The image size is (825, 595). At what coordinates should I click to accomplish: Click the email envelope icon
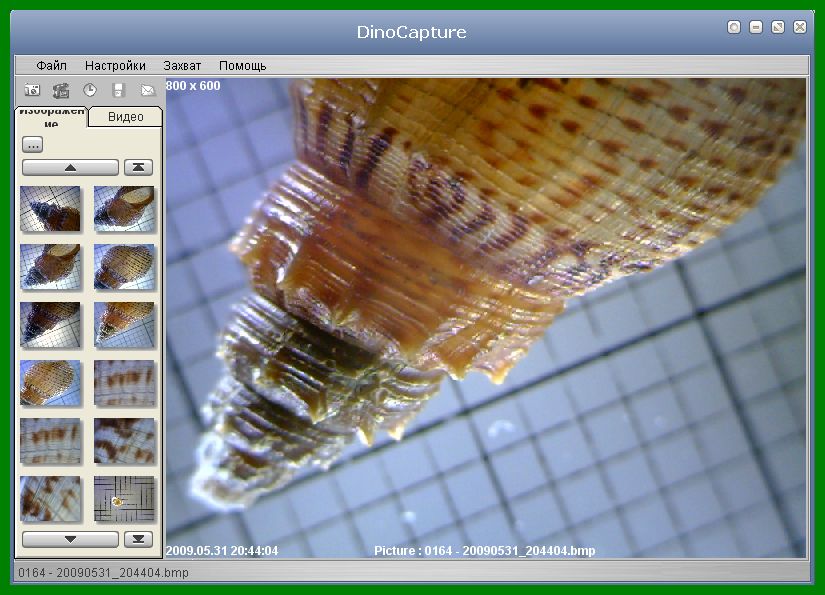pyautogui.click(x=148, y=90)
